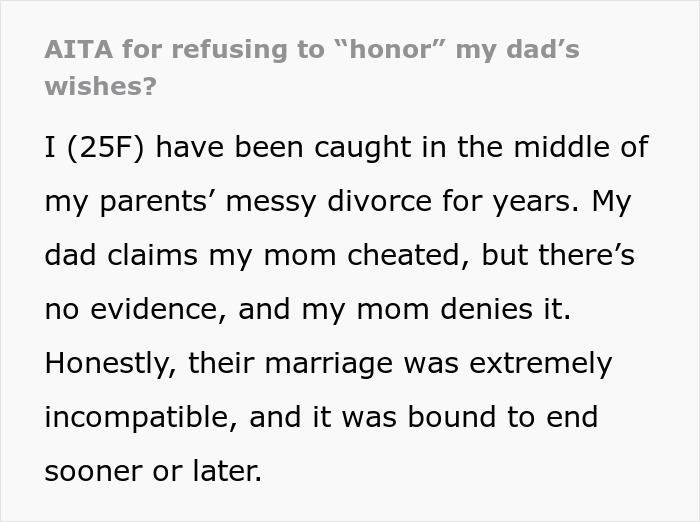This screenshot has height=522, width=700.
Task: Click the word "incompatible" in the paragraph
Action: (137, 418)
